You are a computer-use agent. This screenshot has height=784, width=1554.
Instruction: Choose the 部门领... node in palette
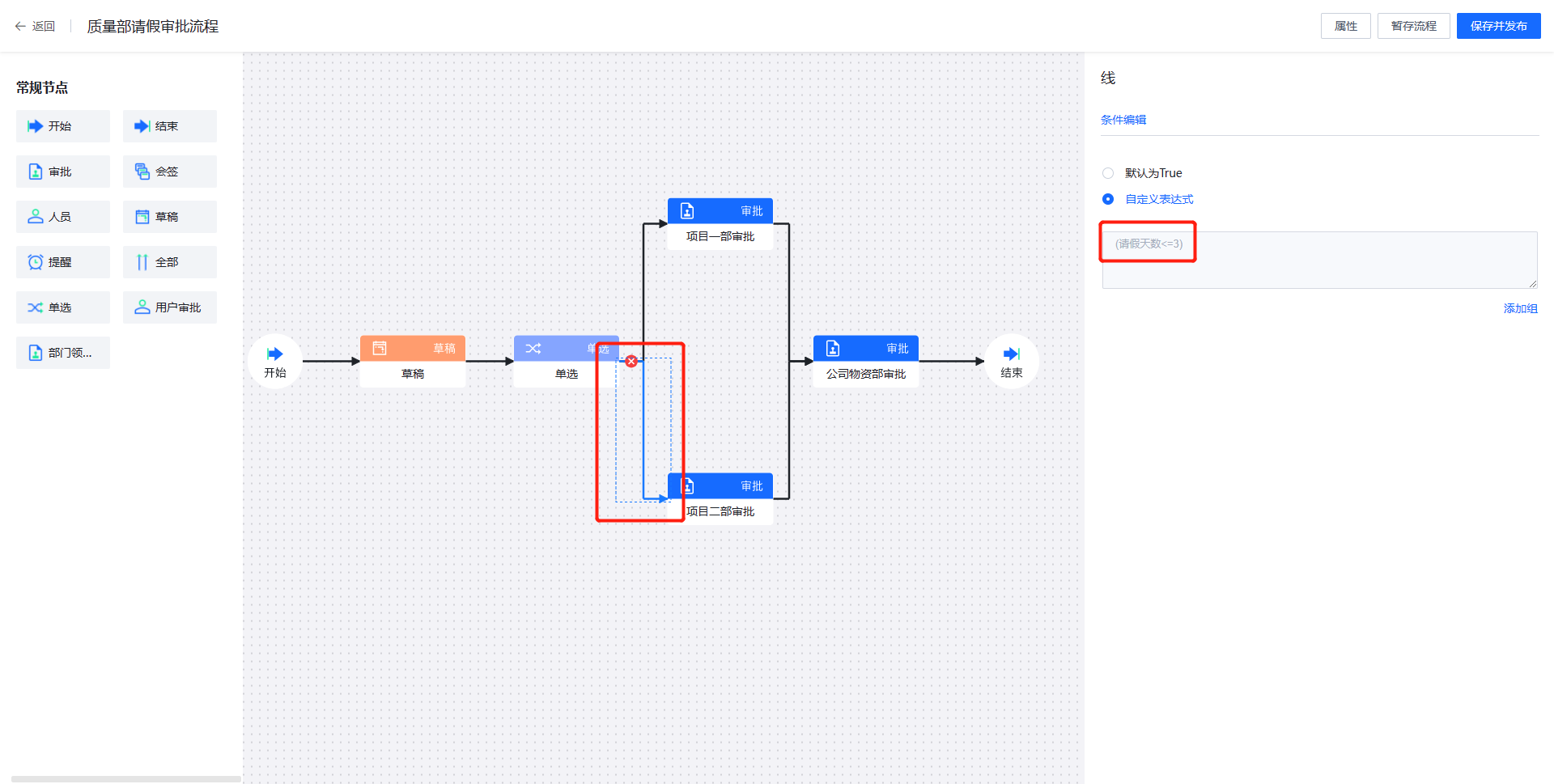tap(63, 353)
